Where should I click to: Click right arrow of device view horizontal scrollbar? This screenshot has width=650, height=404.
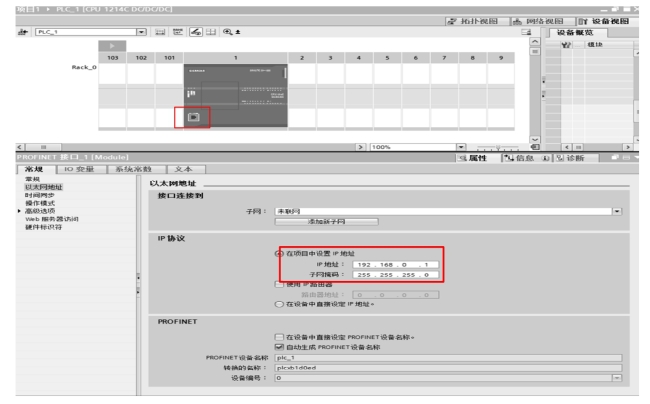361,147
